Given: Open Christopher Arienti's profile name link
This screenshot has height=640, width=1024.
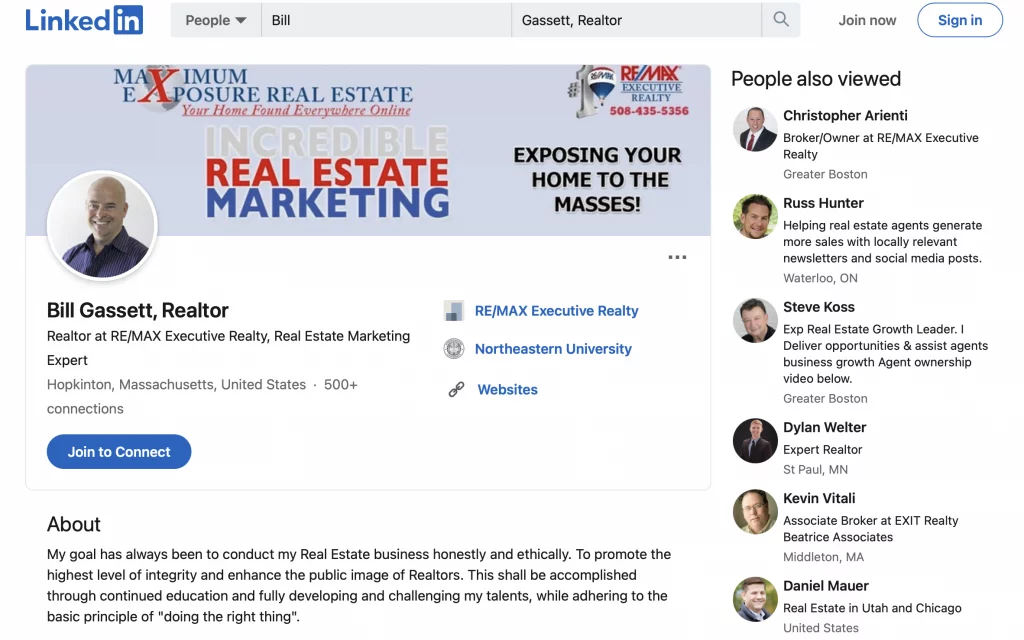Looking at the screenshot, I should (x=845, y=116).
